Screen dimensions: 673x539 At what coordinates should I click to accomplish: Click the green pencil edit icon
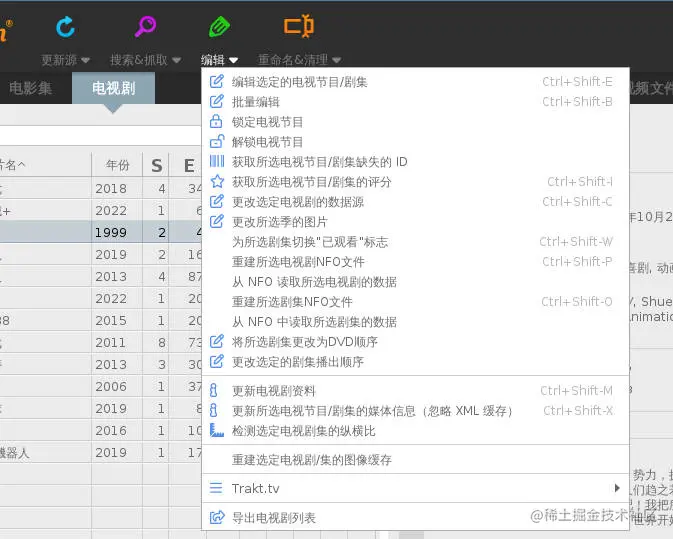point(219,27)
